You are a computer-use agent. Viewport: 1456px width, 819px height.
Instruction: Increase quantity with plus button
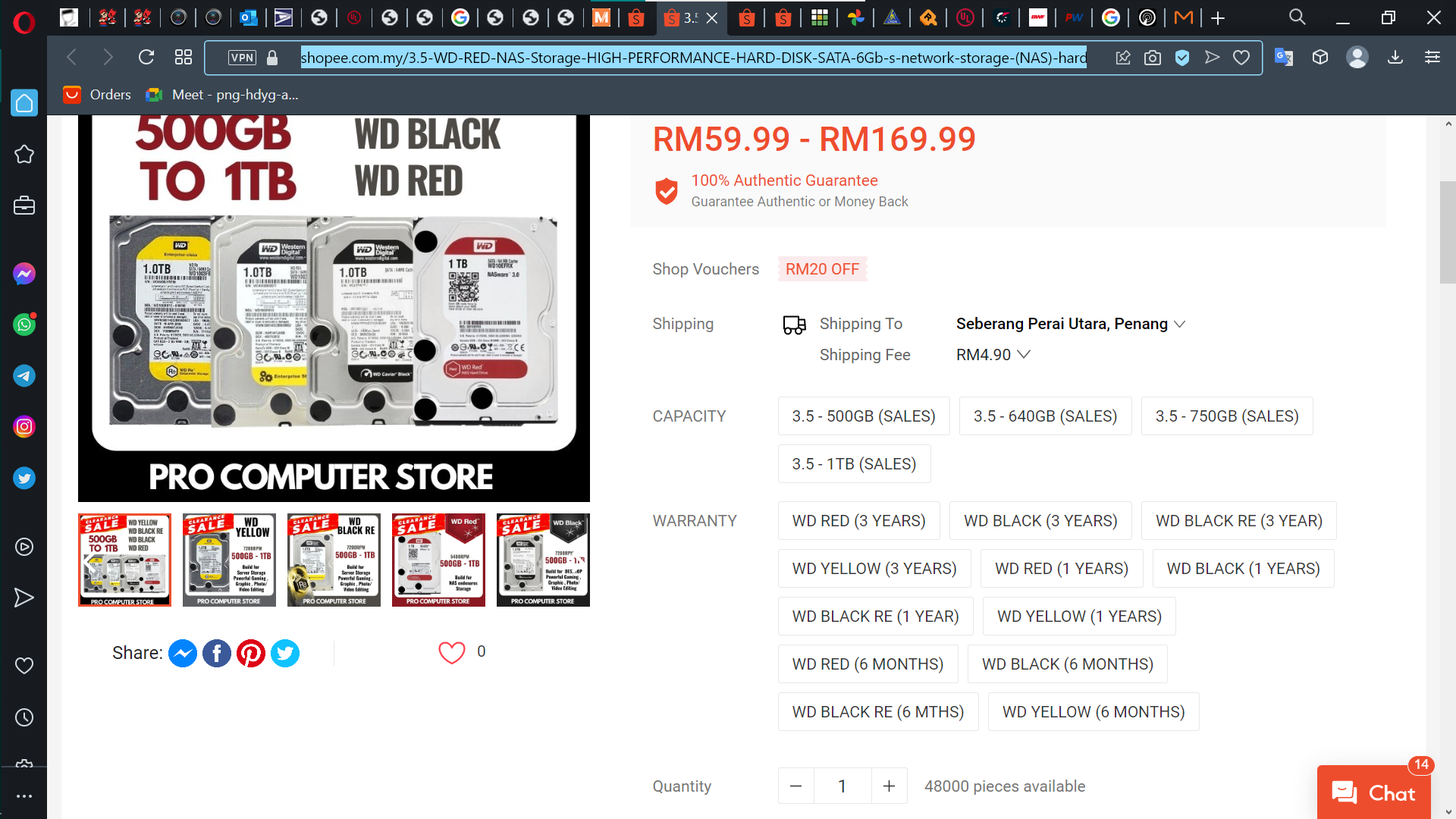(x=889, y=786)
